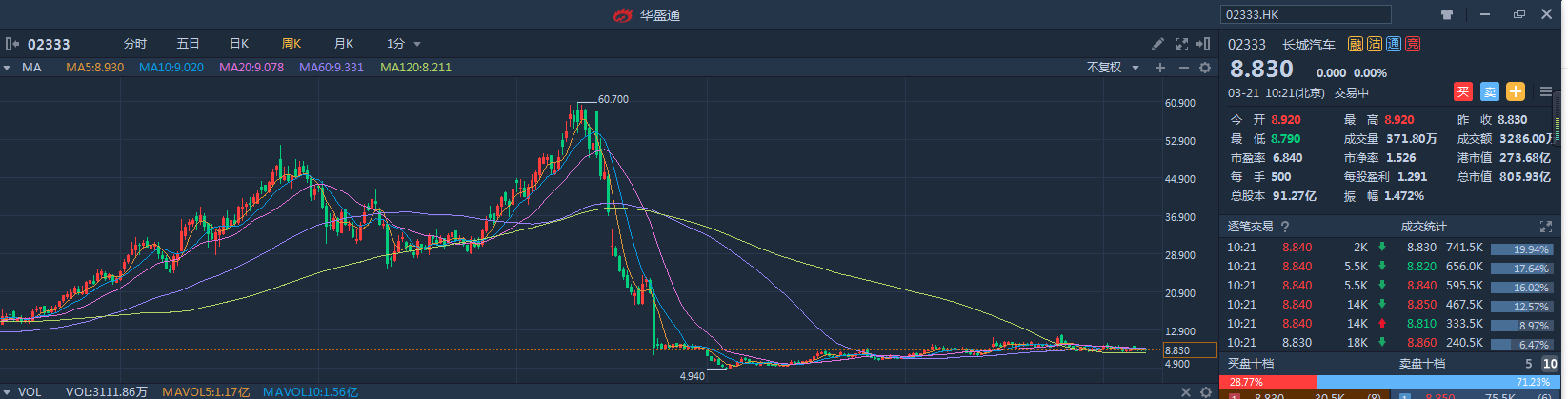Click the 长城汽车 stock name
This screenshot has height=399, width=1568.
[1309, 45]
